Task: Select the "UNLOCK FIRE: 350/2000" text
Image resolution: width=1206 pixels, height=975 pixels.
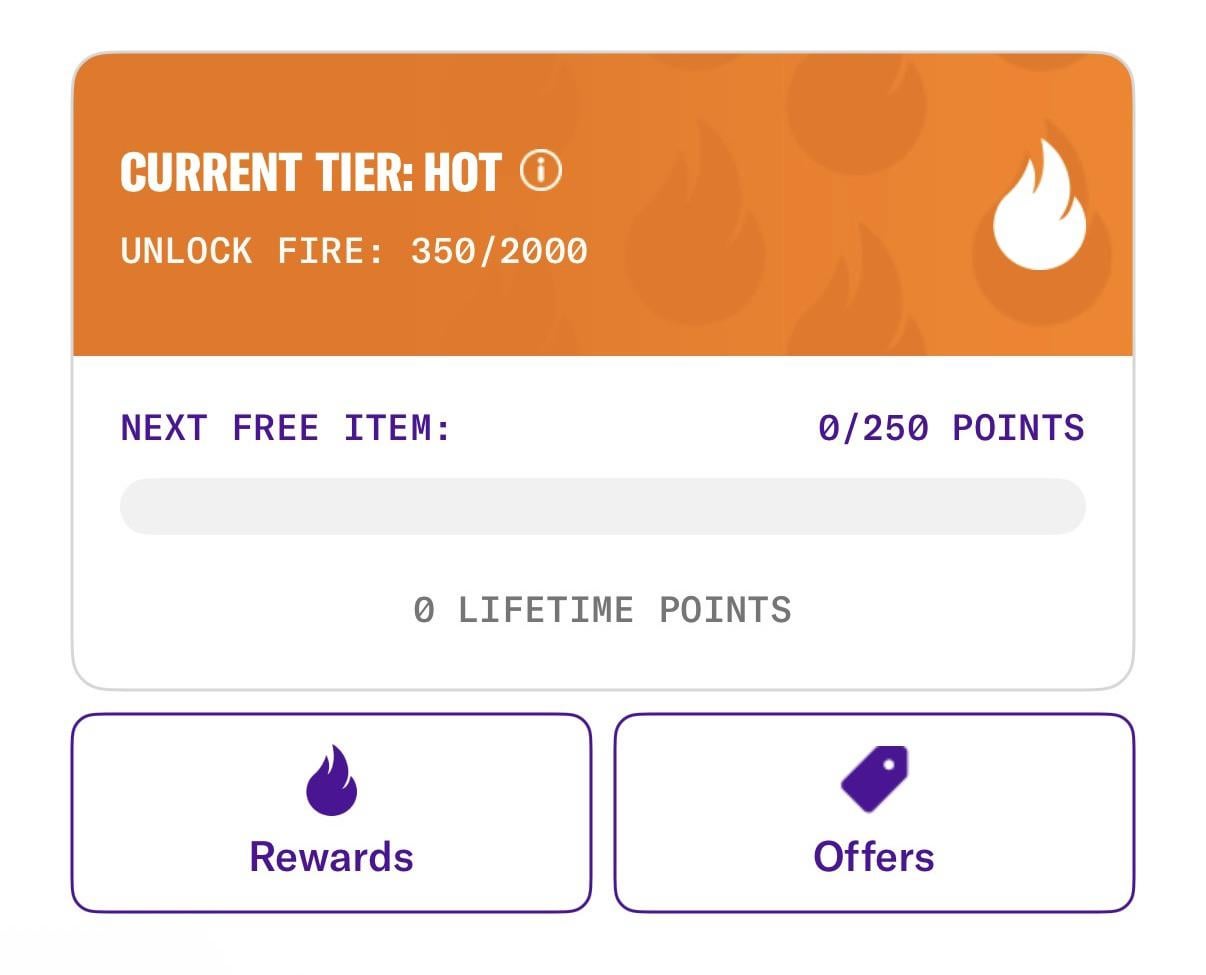Action: (x=353, y=250)
